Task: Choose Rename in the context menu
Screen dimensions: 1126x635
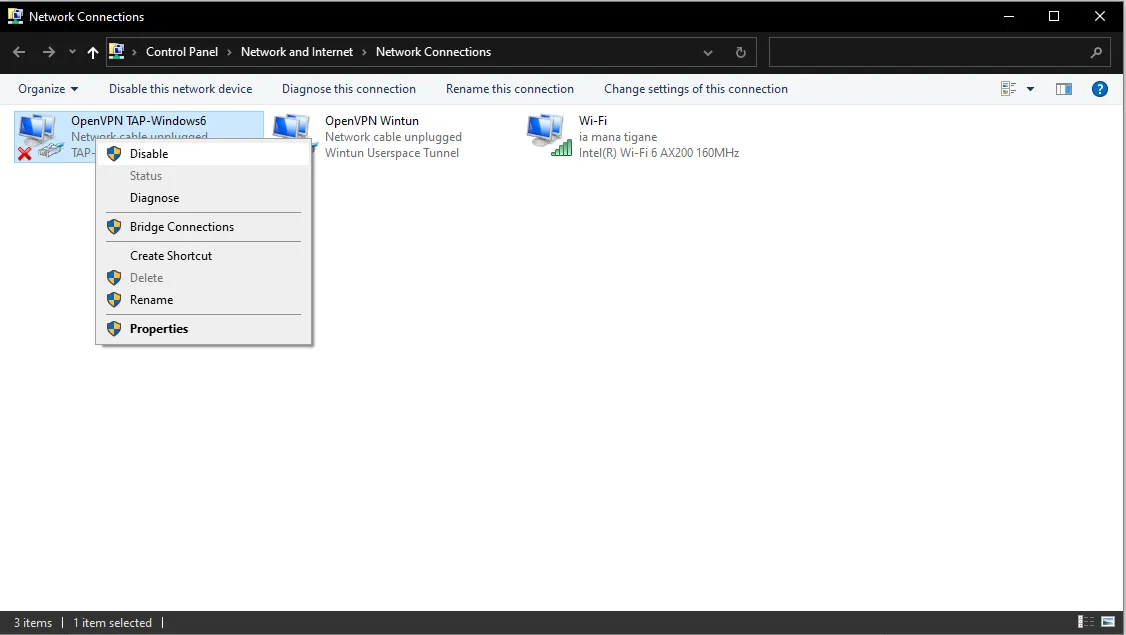Action: (204, 300)
